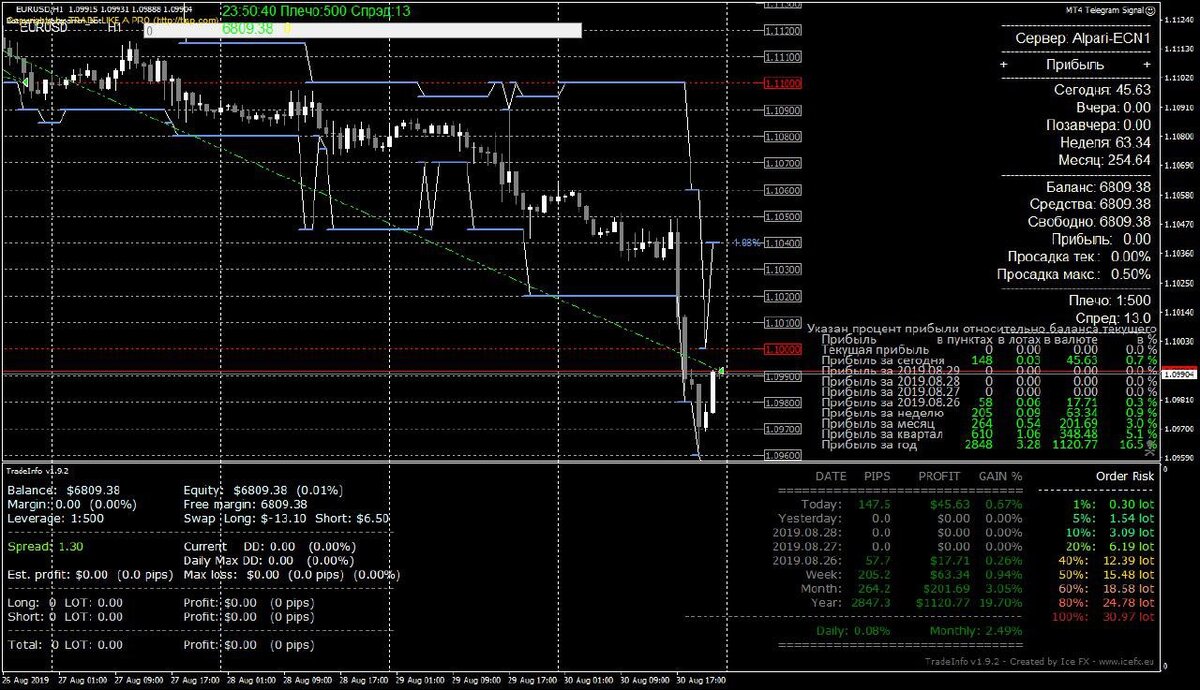
Task: Click the green 23:50:40 clock text
Action: click(248, 10)
